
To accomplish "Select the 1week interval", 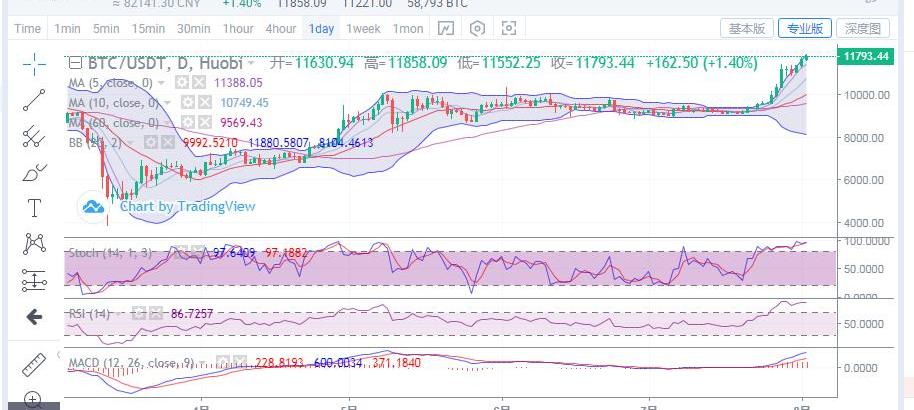I will pos(363,29).
